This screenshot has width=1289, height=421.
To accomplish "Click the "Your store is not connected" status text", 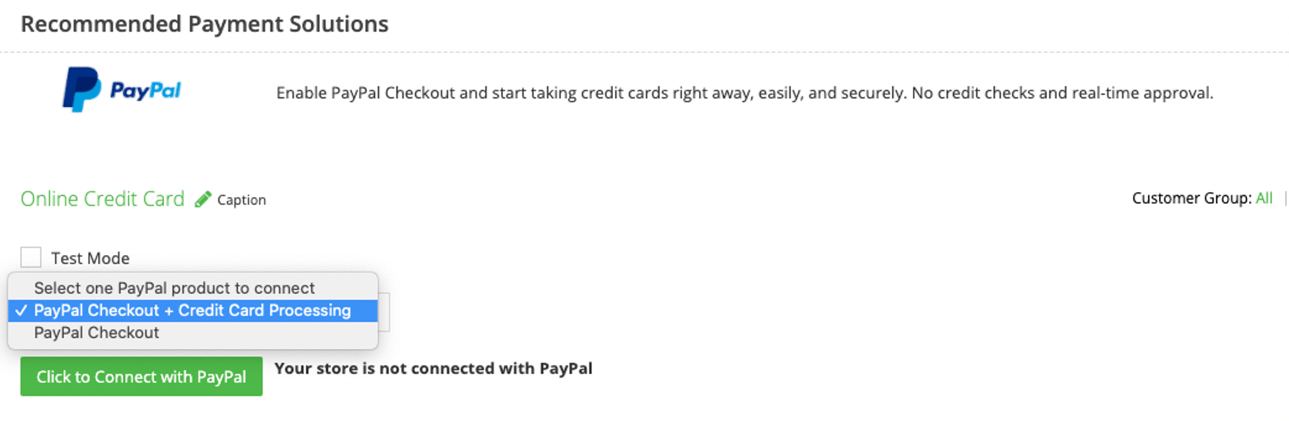I will (x=433, y=368).
